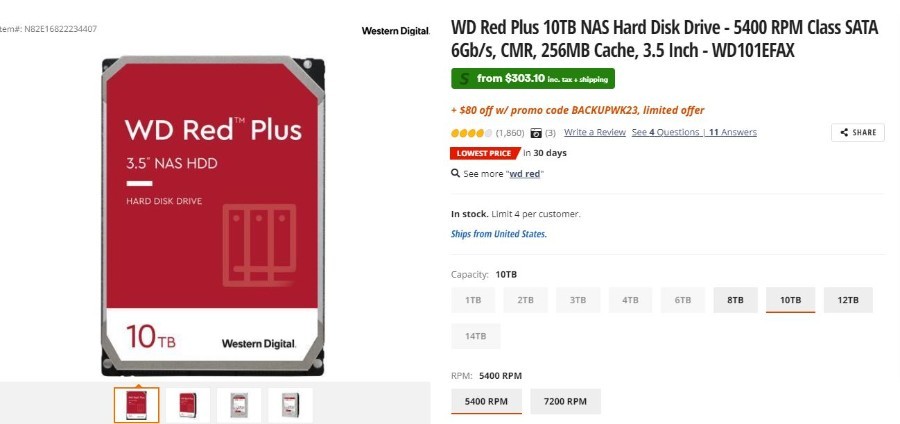Choose the 8TB capacity option
Viewport: 900px width, 424px height.
(x=735, y=300)
